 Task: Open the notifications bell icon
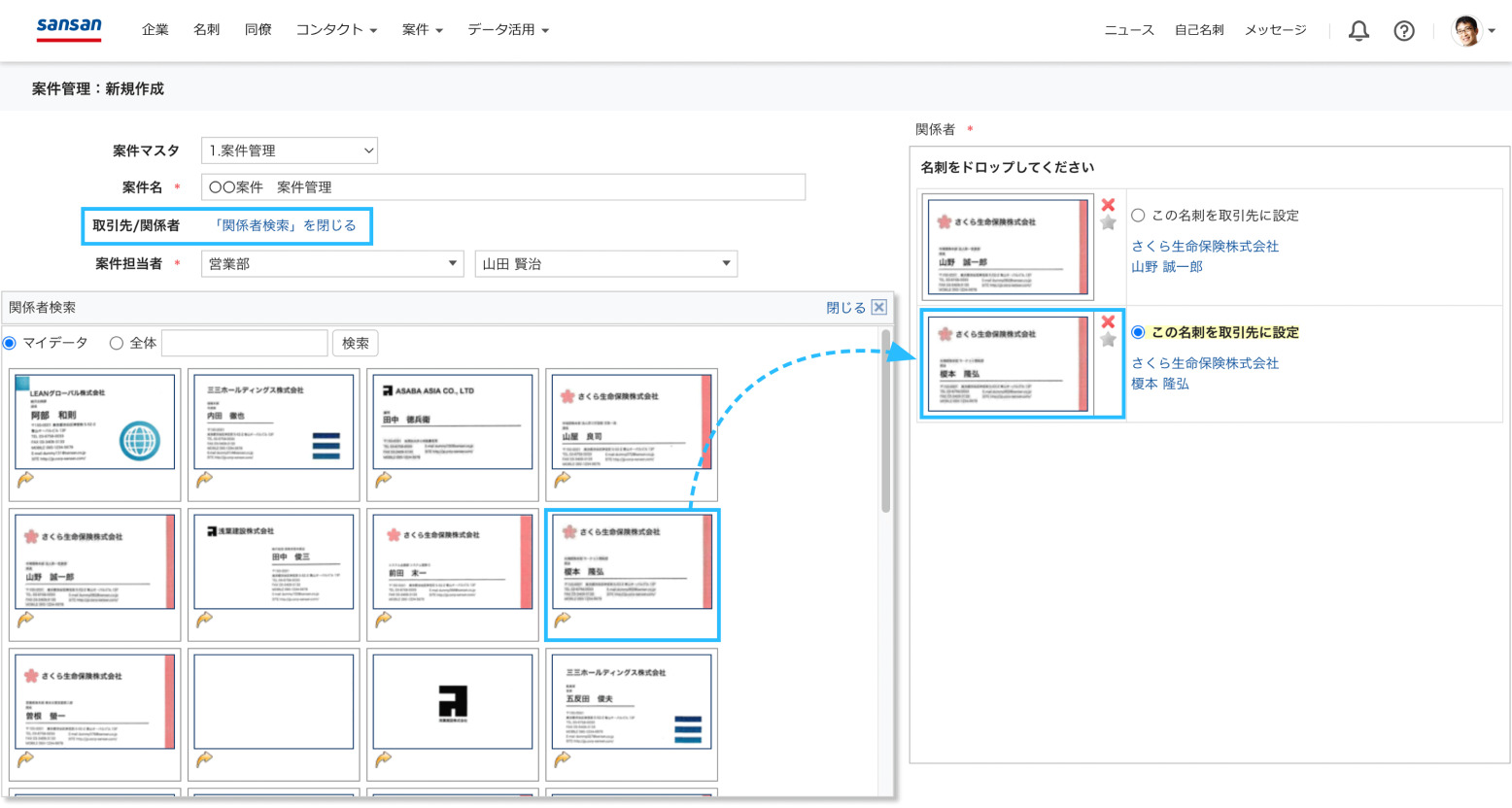1358,31
